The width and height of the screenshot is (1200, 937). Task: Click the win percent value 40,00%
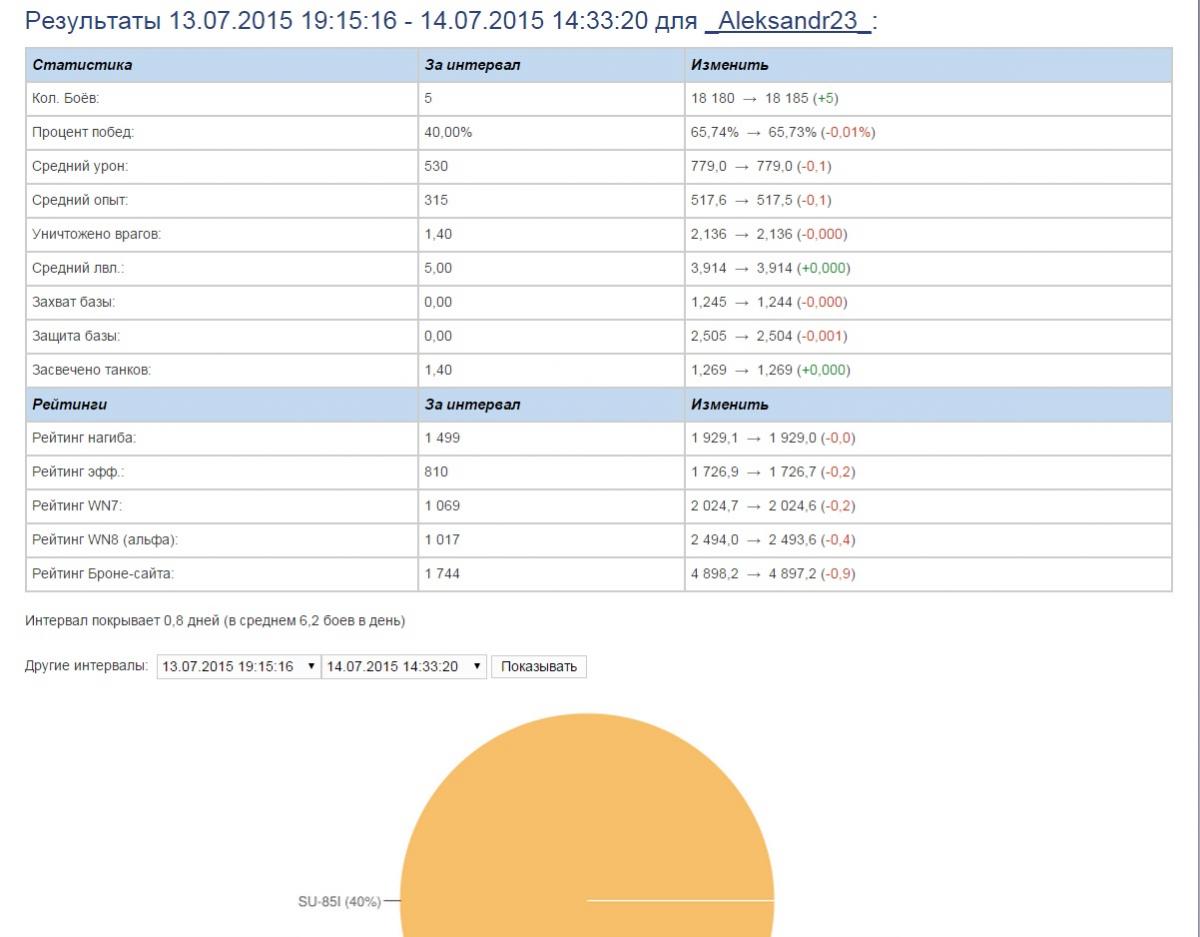(x=448, y=132)
